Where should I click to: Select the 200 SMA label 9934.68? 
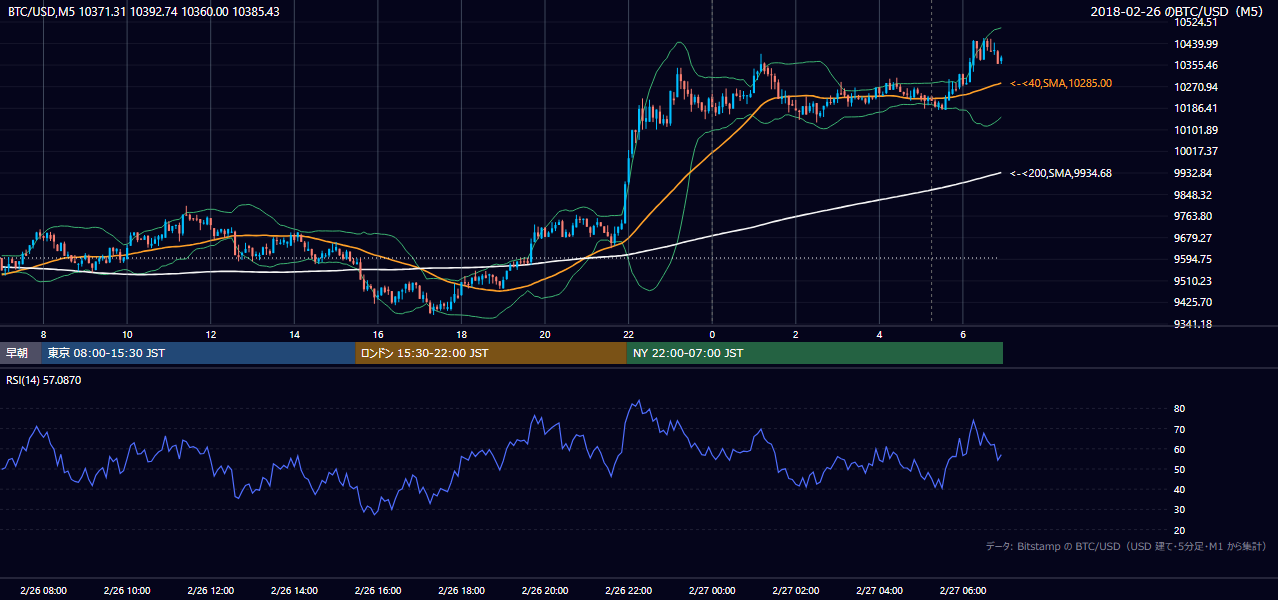click(x=1061, y=173)
